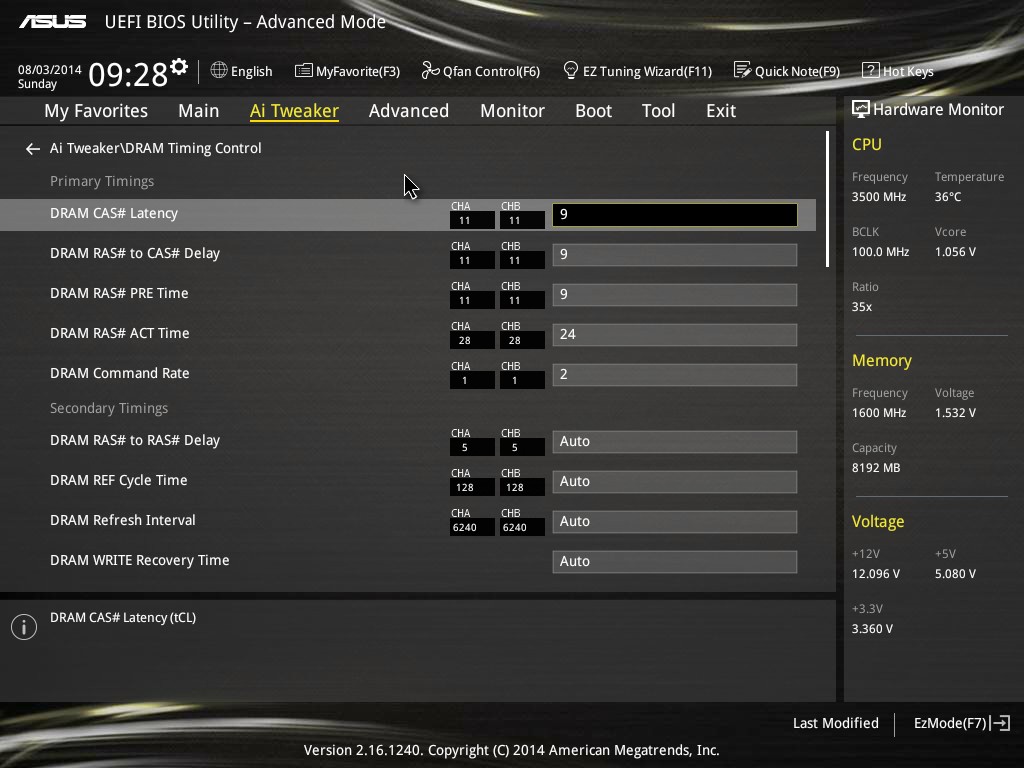The height and width of the screenshot is (768, 1024).
Task: Click the 09:28 clock display
Action: 128,74
